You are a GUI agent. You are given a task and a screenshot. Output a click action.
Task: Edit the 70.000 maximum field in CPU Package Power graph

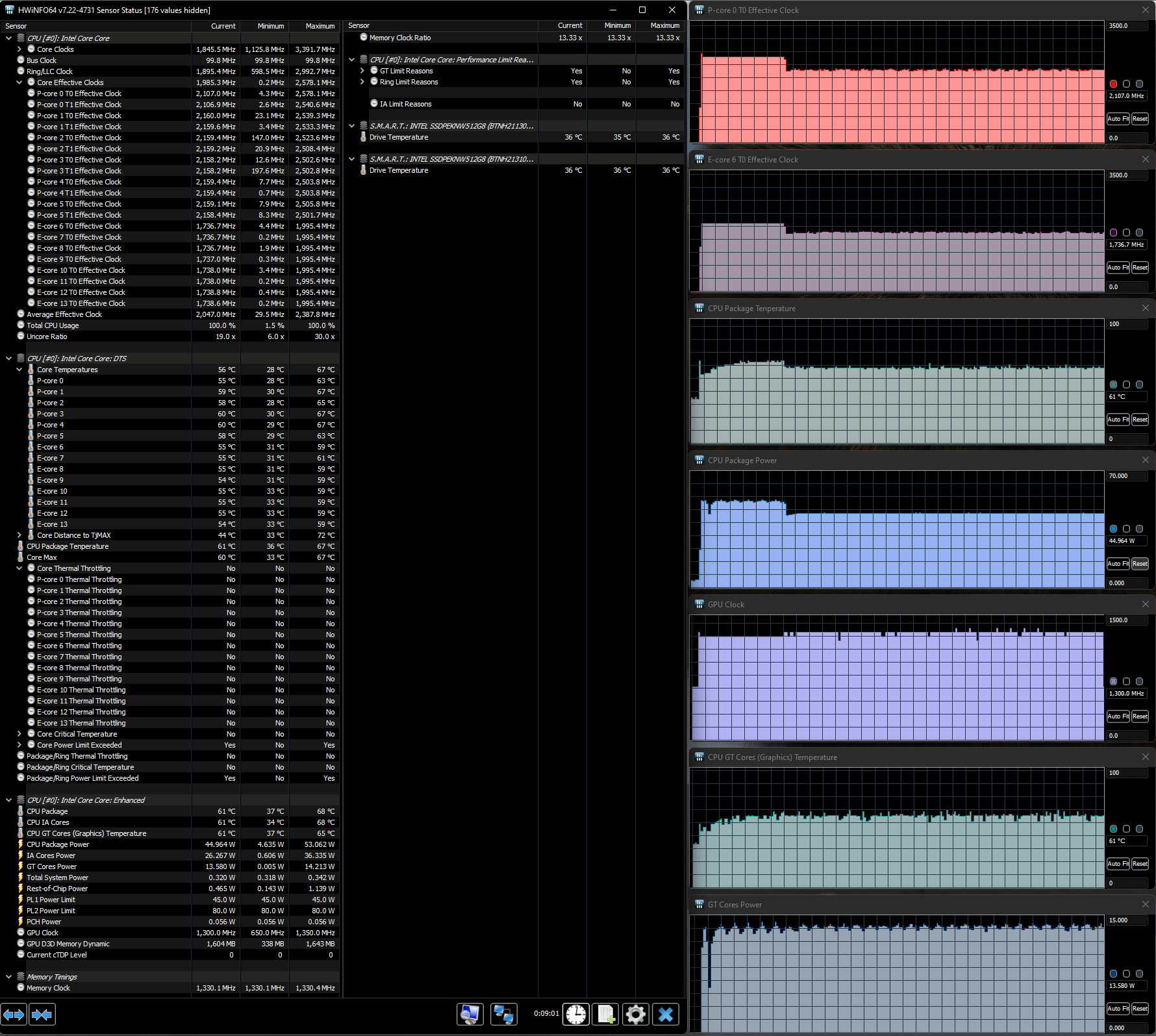[x=1127, y=476]
